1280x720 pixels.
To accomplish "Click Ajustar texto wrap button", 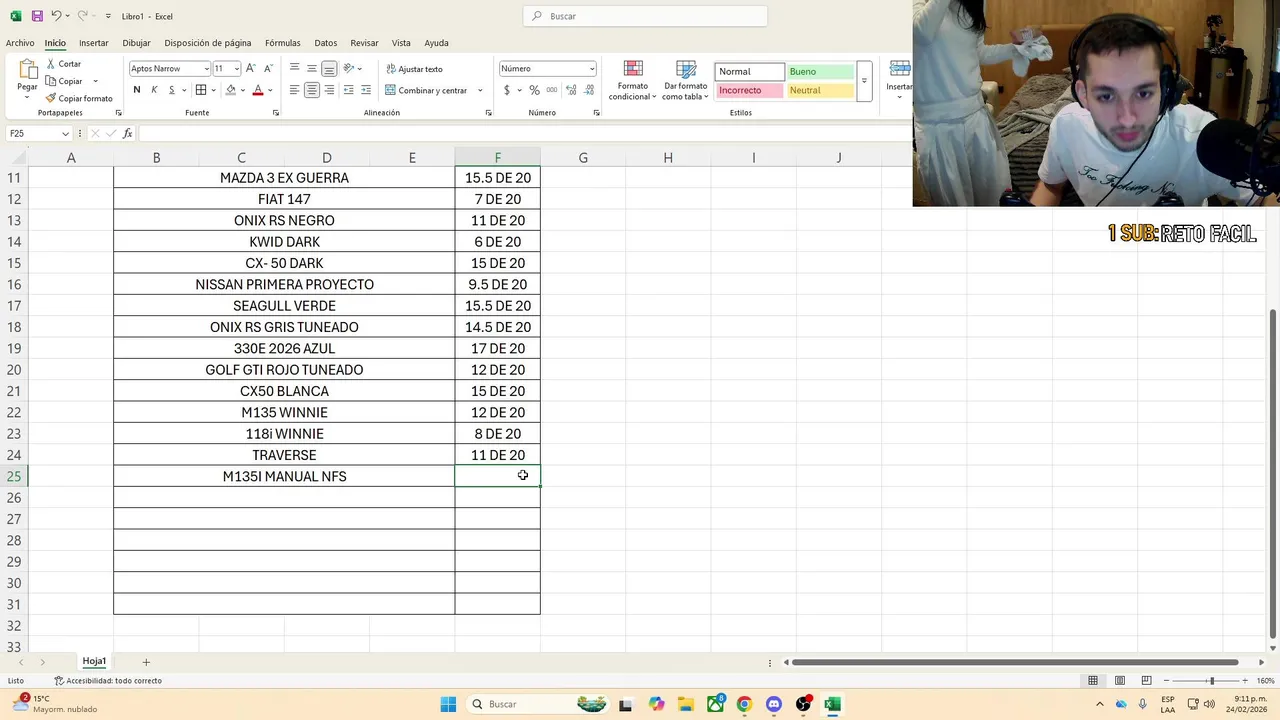I will [x=414, y=69].
